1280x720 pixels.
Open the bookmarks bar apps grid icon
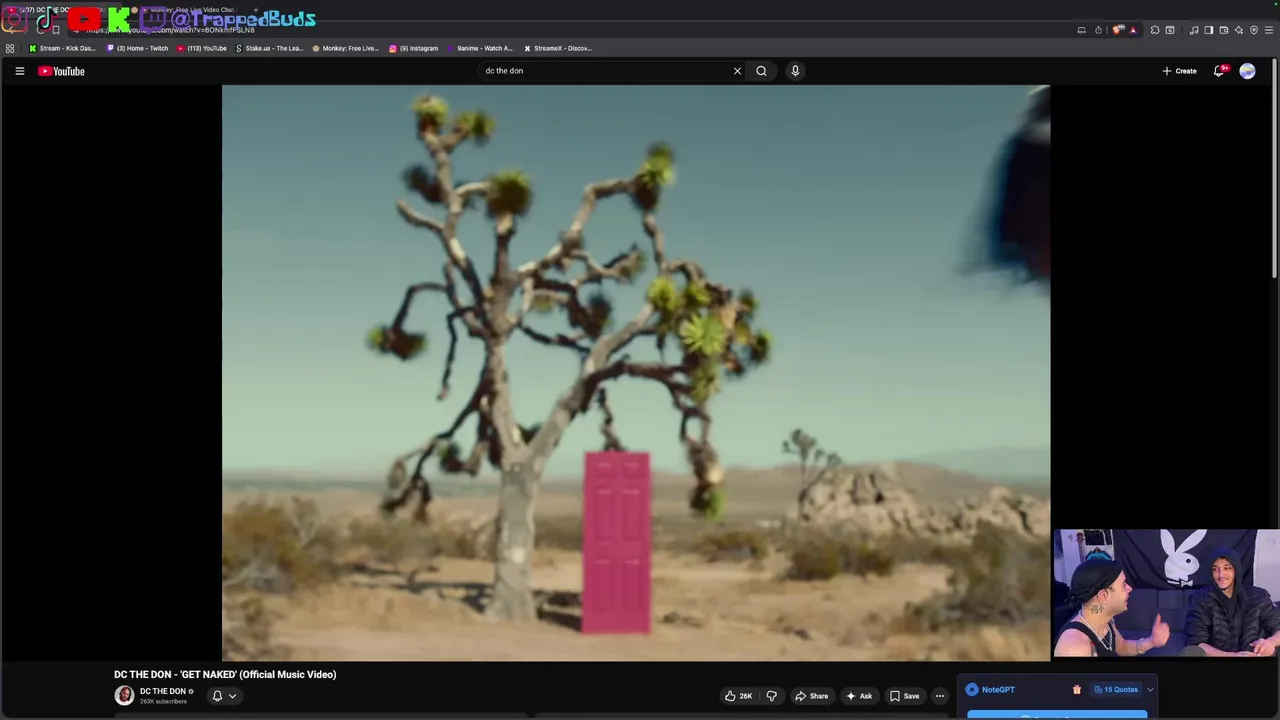[10, 48]
